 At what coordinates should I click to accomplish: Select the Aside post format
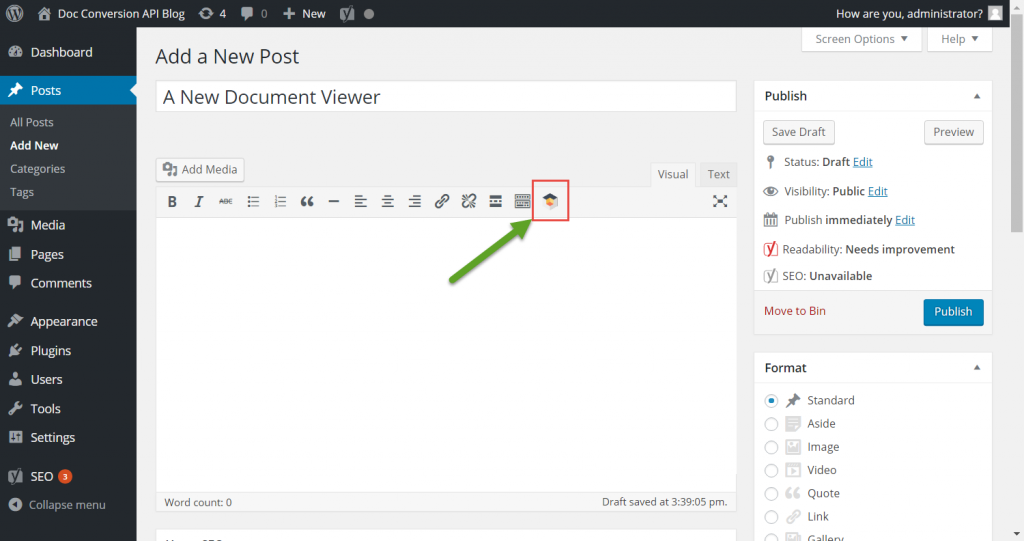tap(771, 424)
